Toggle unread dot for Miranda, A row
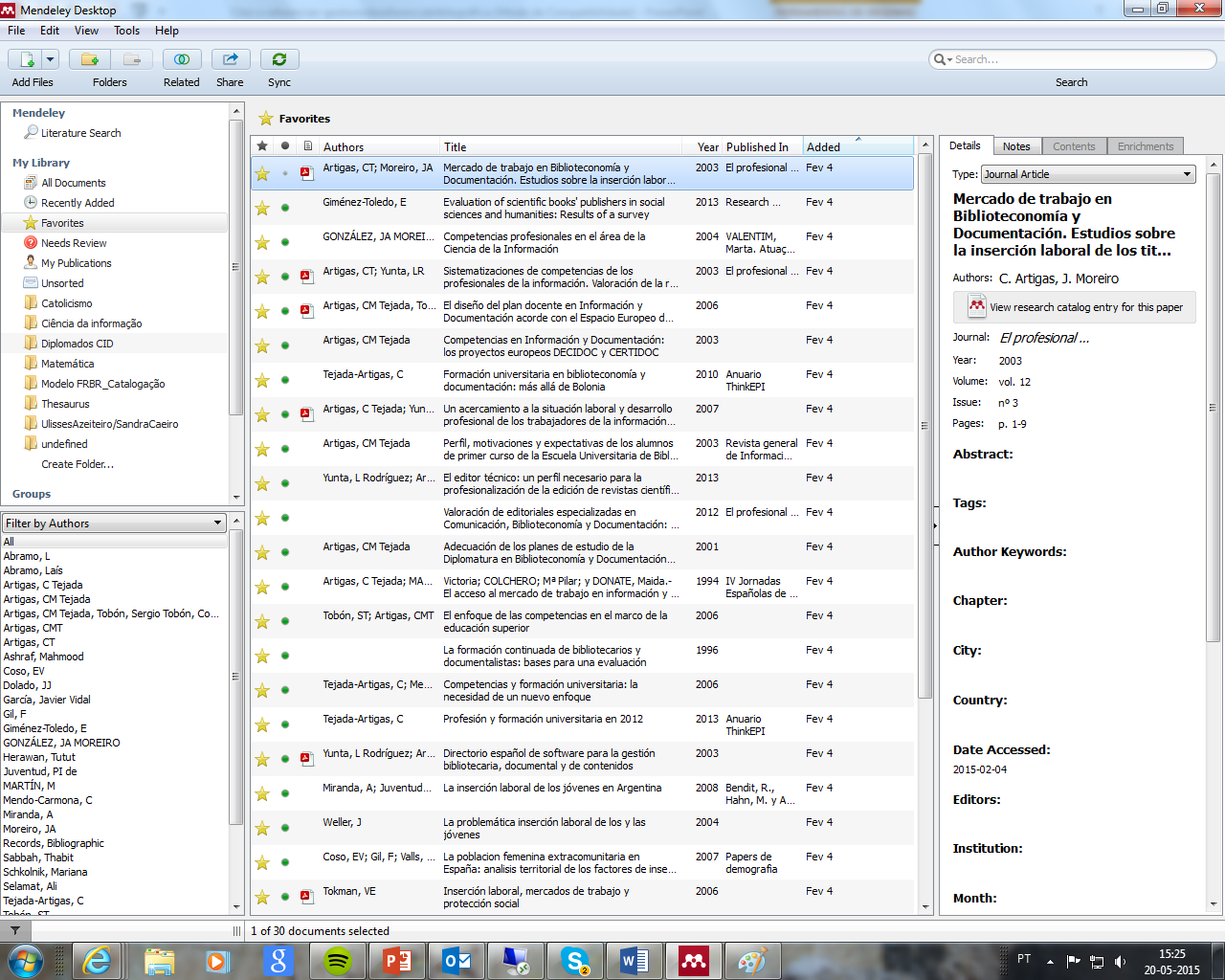 coord(285,793)
